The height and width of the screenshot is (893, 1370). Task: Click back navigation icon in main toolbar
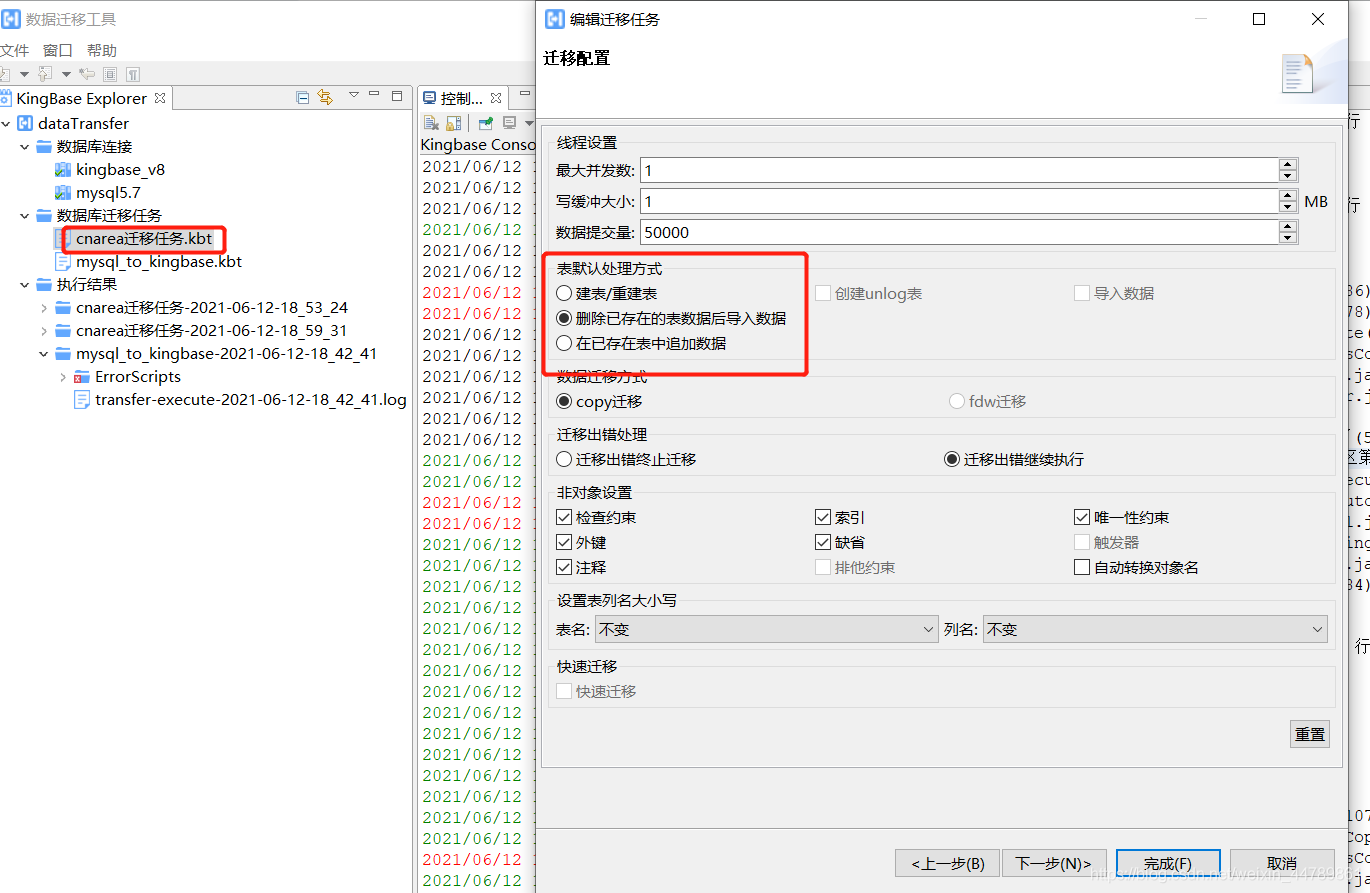click(x=87, y=74)
